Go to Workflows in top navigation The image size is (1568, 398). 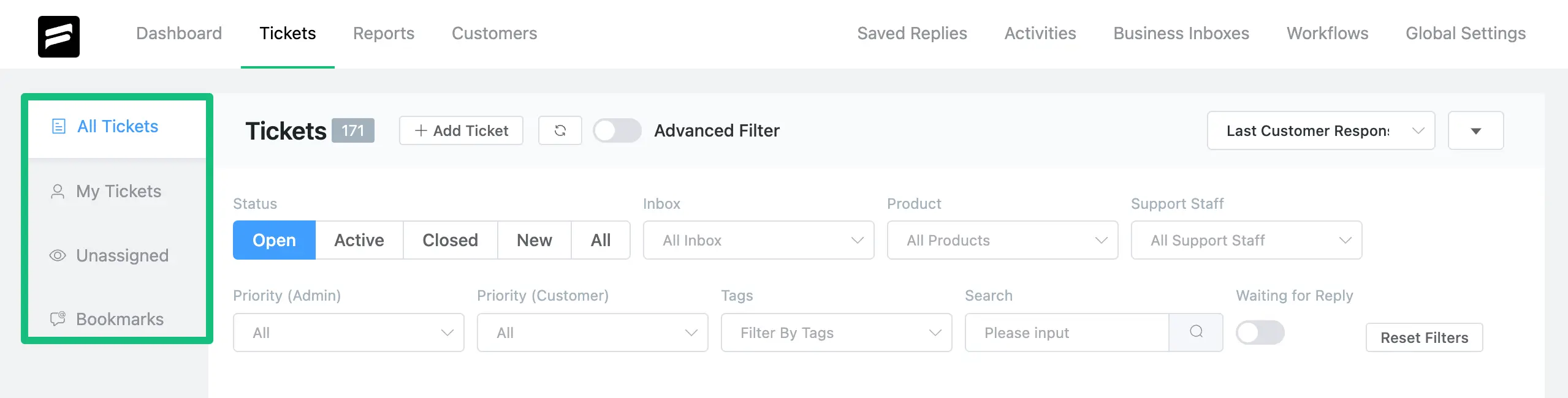(1327, 33)
